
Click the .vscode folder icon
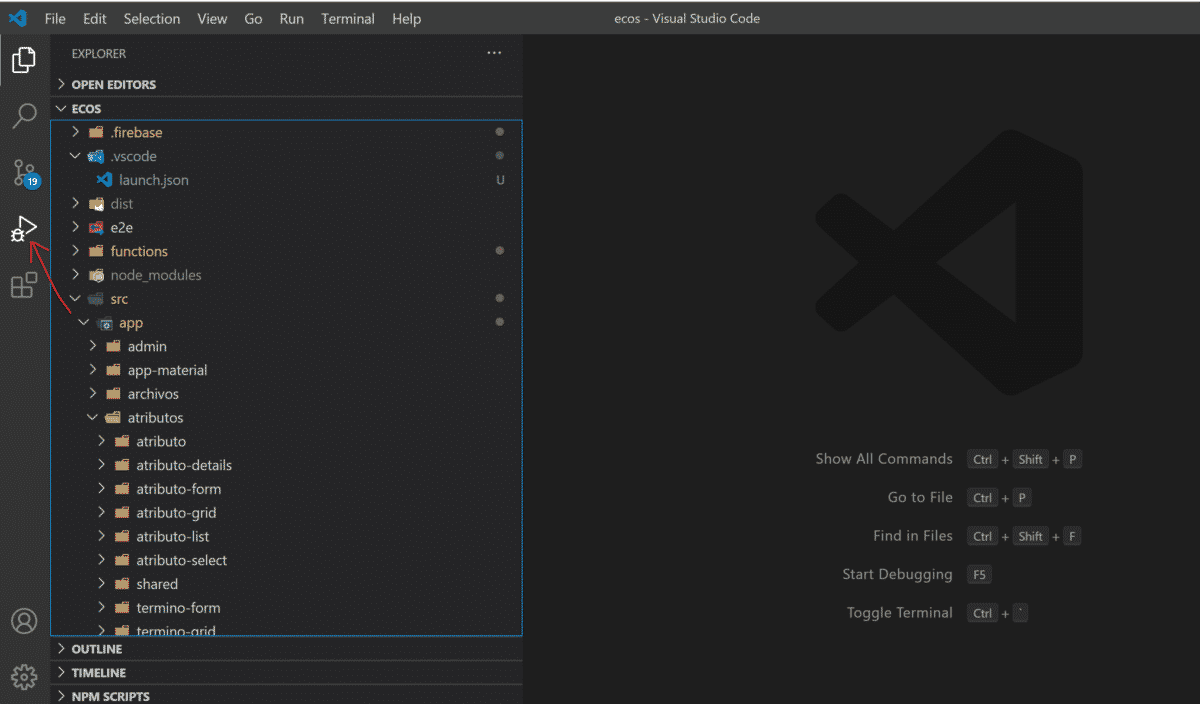pyautogui.click(x=96, y=156)
